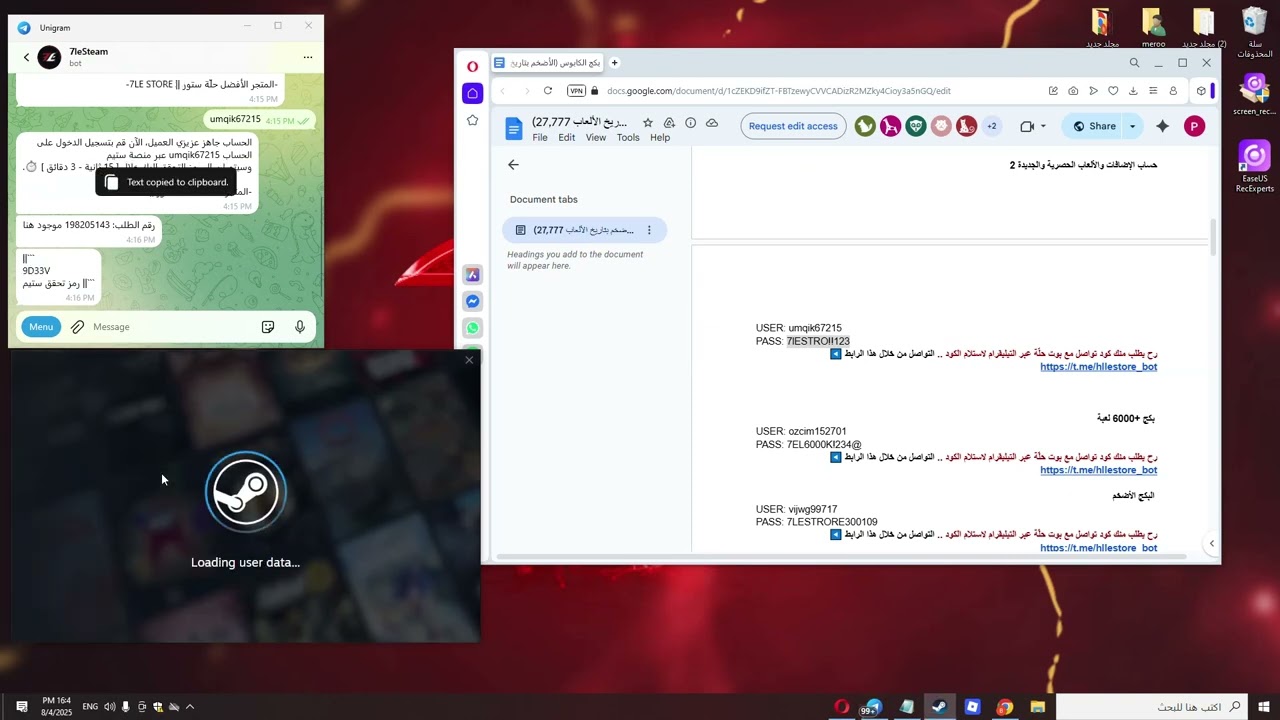Open Messenger in Opera sidebar

(473, 301)
